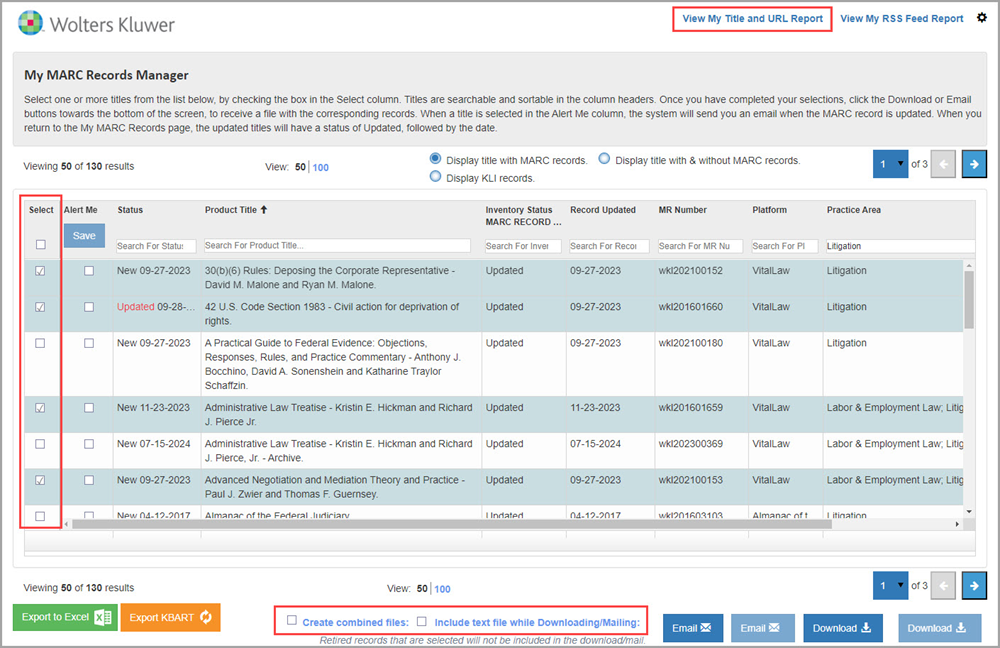The height and width of the screenshot is (648, 1000).
Task: Check Alert Me for 30(b)(6) Rules row
Action: tap(89, 271)
